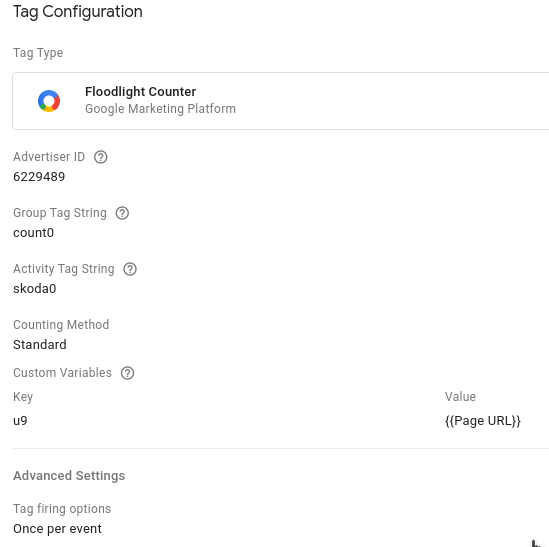Select the {{Page URL}} variable value
The width and height of the screenshot is (549, 547).
coord(483,421)
